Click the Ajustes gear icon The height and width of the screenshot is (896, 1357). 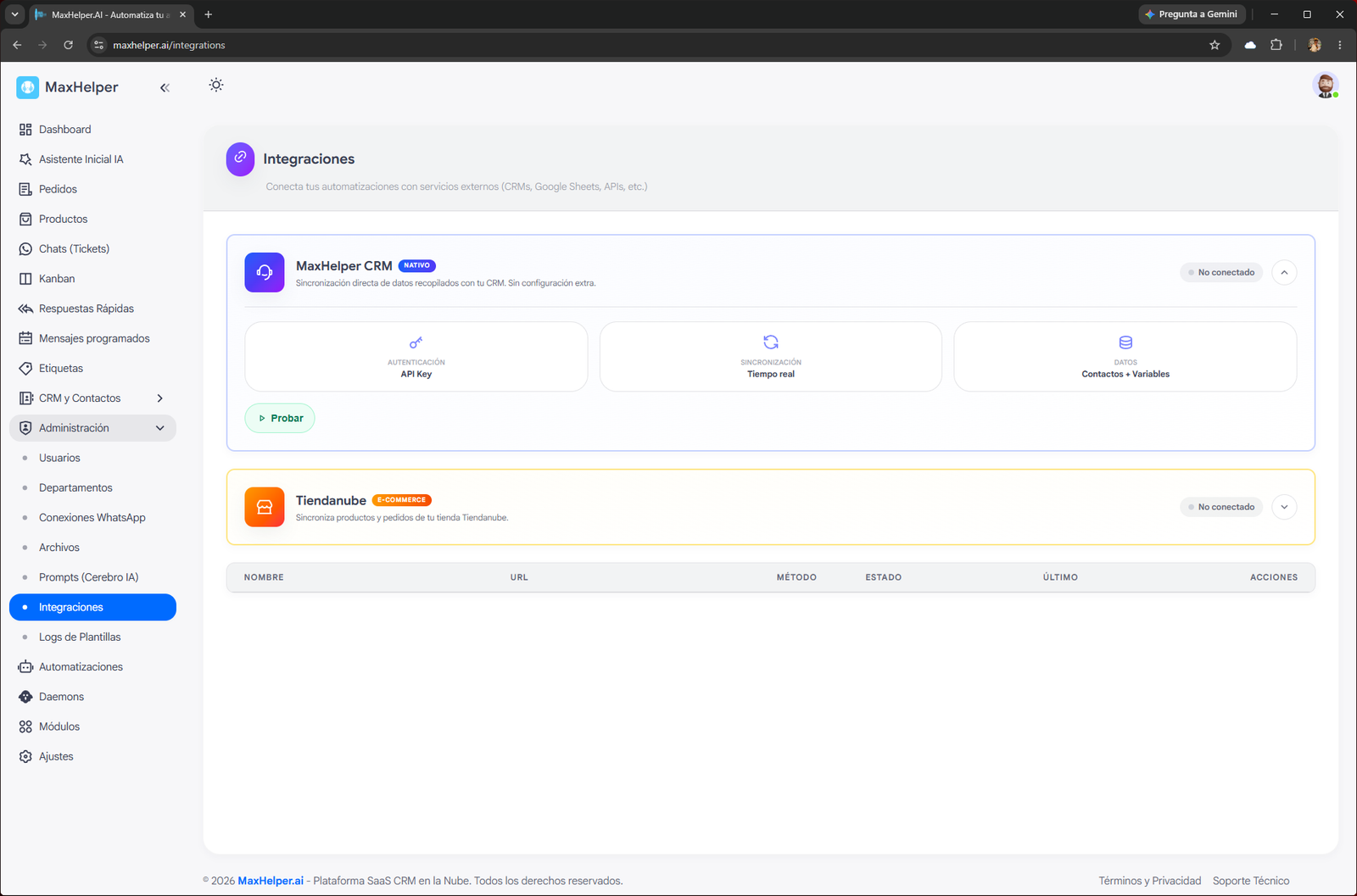[25, 757]
